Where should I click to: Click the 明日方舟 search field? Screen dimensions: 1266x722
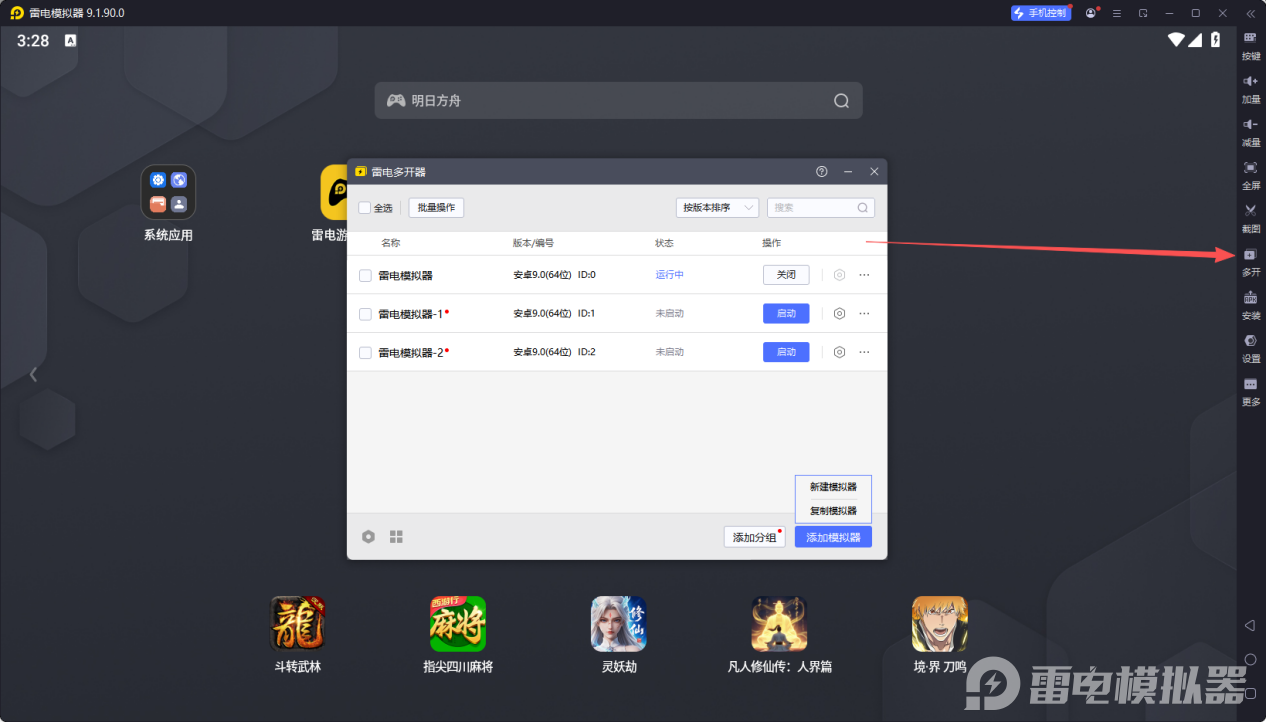coord(618,101)
